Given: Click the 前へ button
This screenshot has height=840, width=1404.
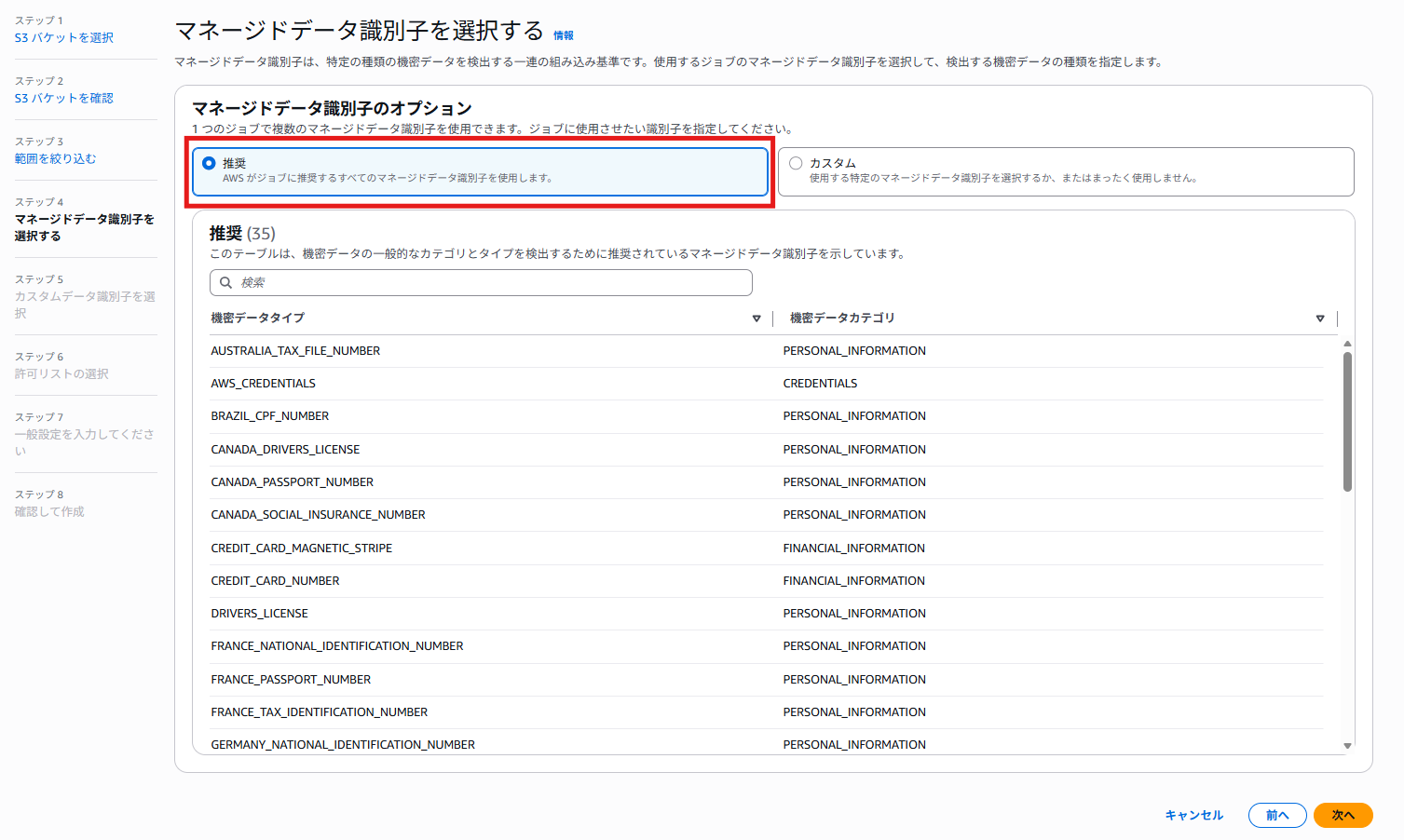Looking at the screenshot, I should coord(1277,815).
